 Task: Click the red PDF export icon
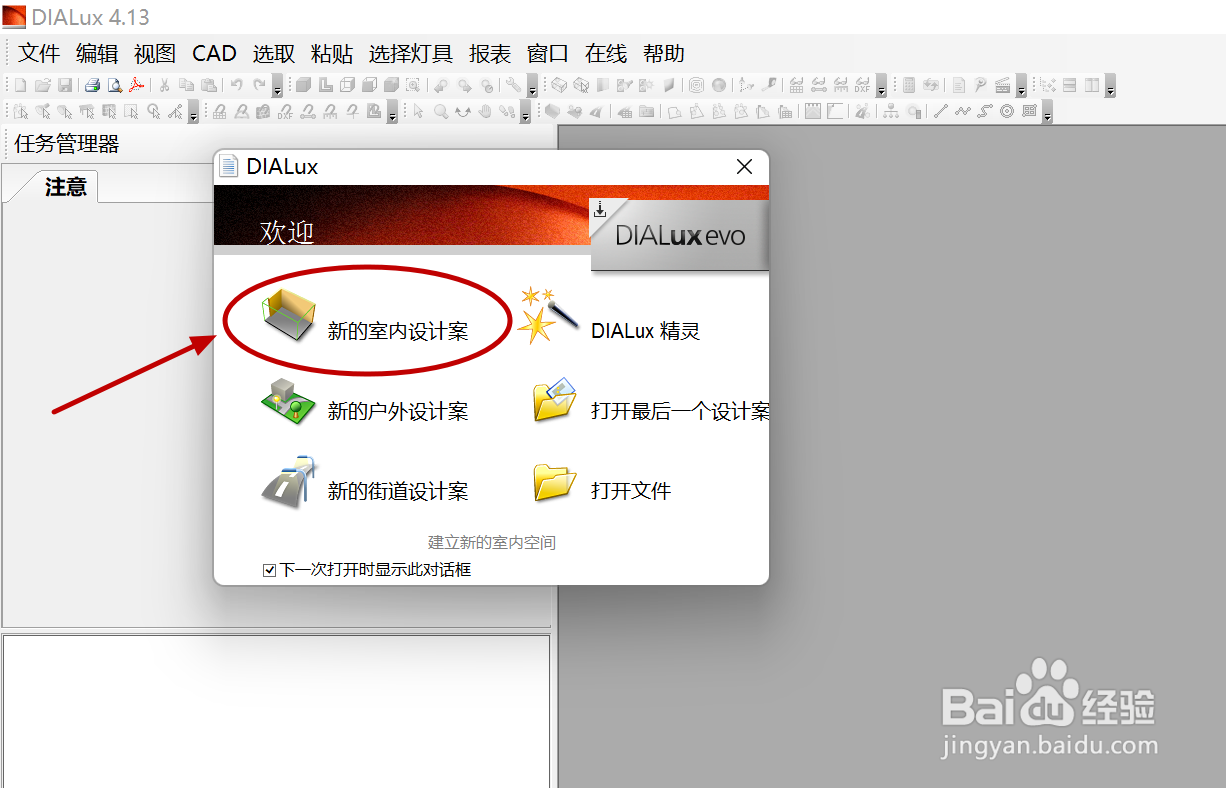coord(137,86)
